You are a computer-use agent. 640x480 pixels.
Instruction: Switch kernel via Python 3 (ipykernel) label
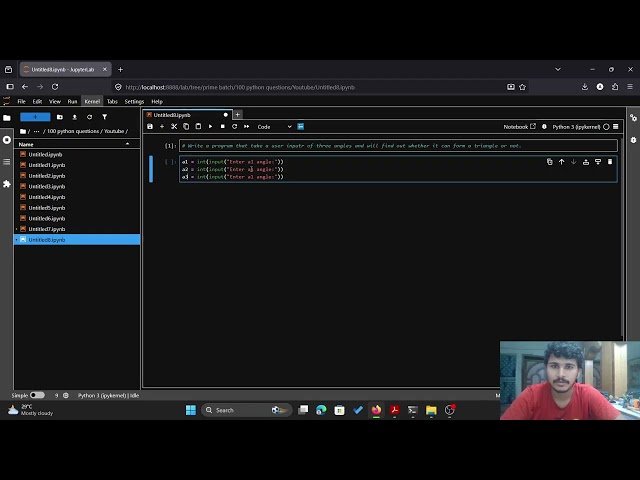pyautogui.click(x=576, y=127)
